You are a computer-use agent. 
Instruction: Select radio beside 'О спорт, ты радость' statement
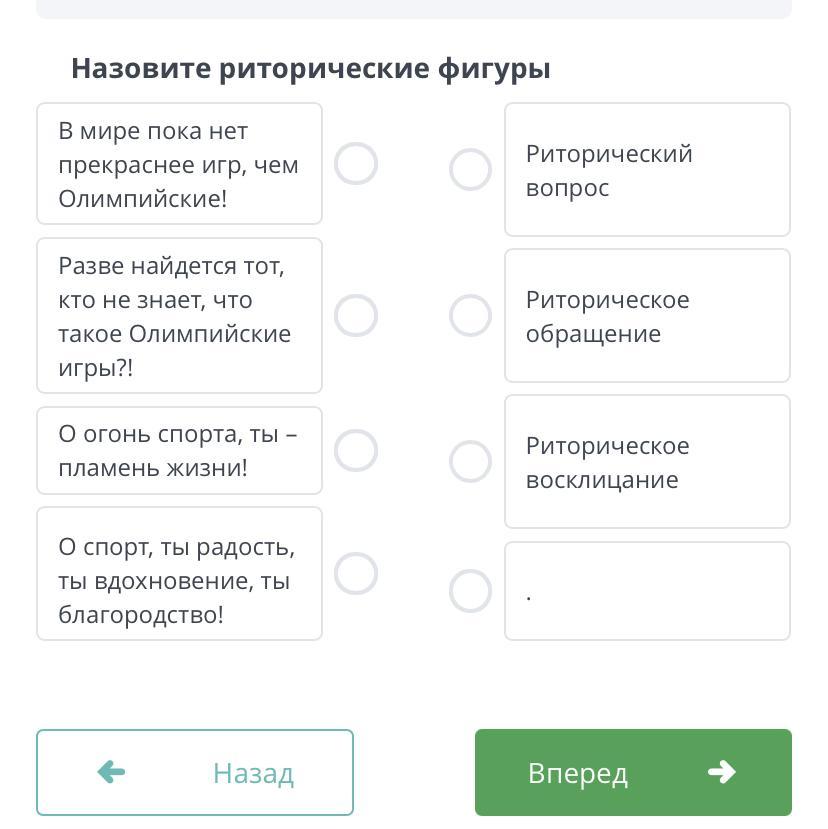tap(356, 574)
